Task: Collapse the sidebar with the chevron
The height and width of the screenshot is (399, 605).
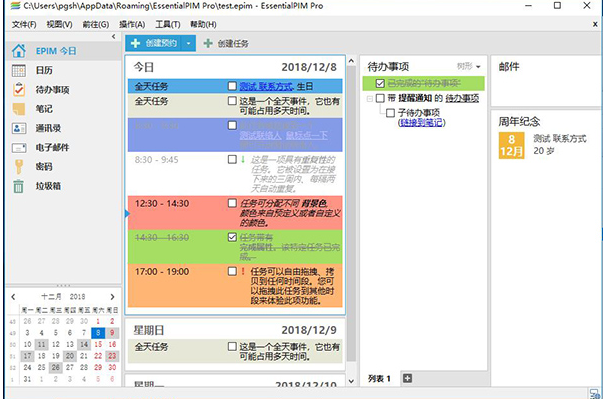Action: [113, 37]
